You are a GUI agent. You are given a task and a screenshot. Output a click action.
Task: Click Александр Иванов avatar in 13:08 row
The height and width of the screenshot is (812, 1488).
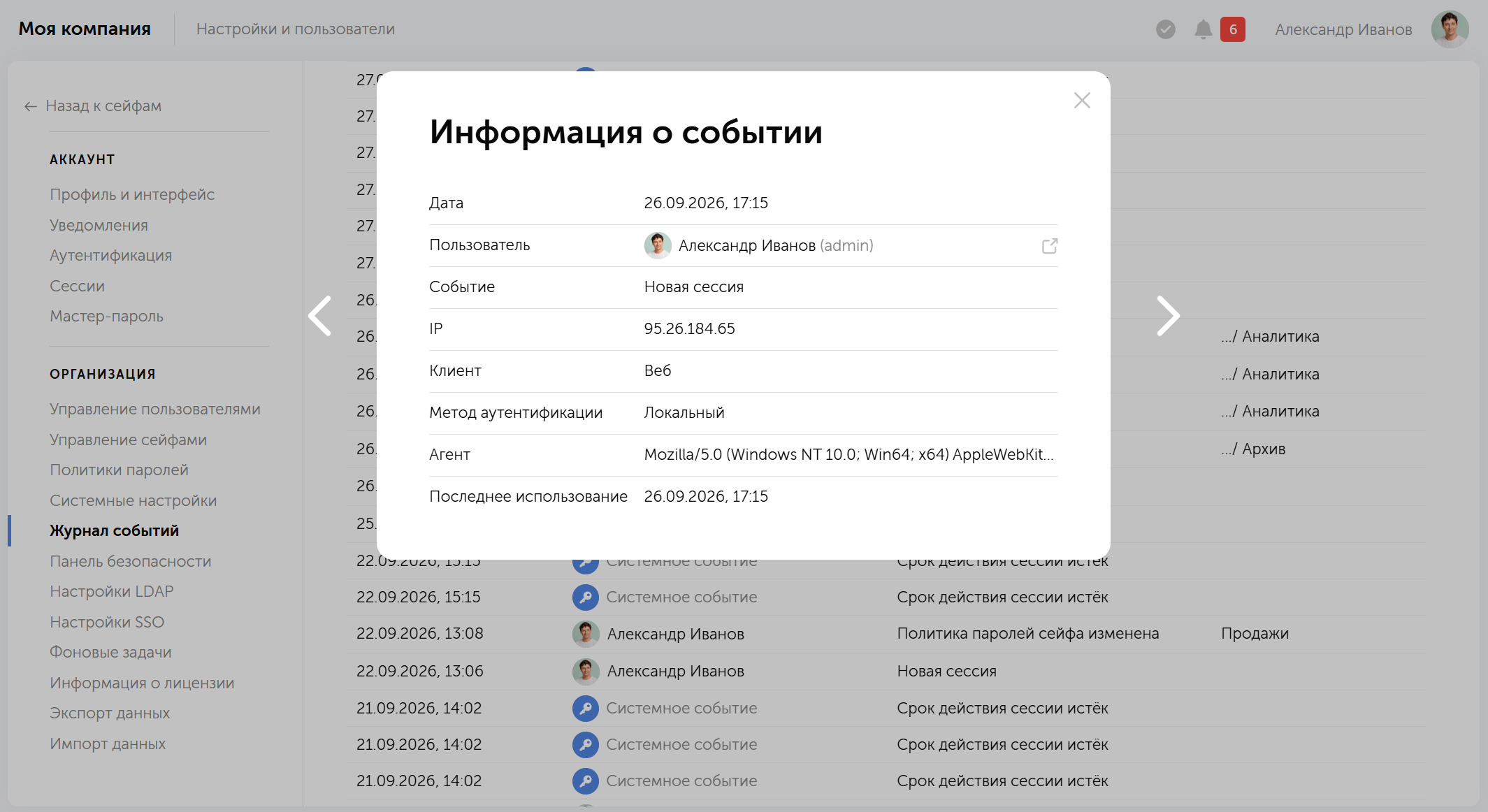586,634
